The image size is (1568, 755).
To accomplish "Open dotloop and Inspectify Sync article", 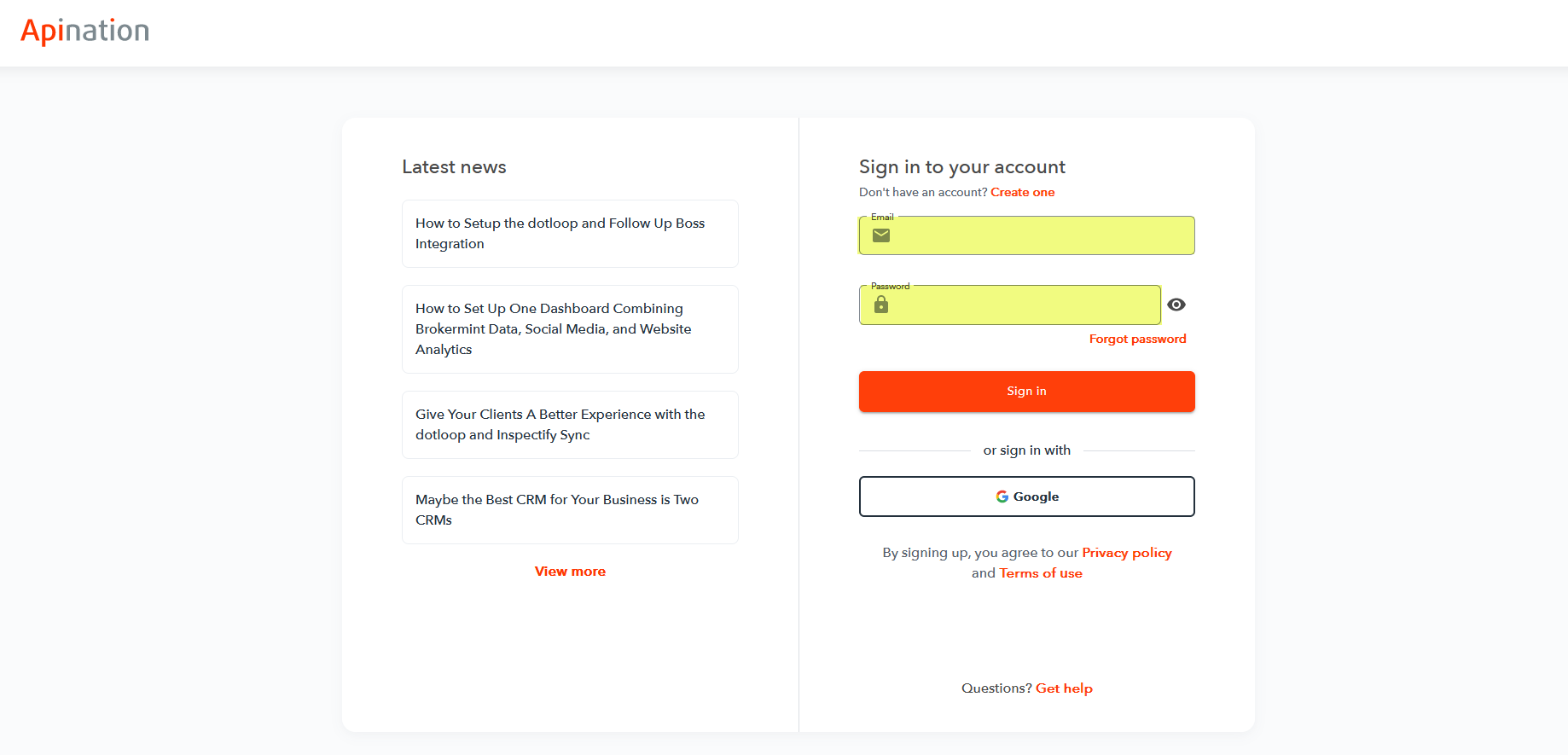I will click(x=570, y=425).
